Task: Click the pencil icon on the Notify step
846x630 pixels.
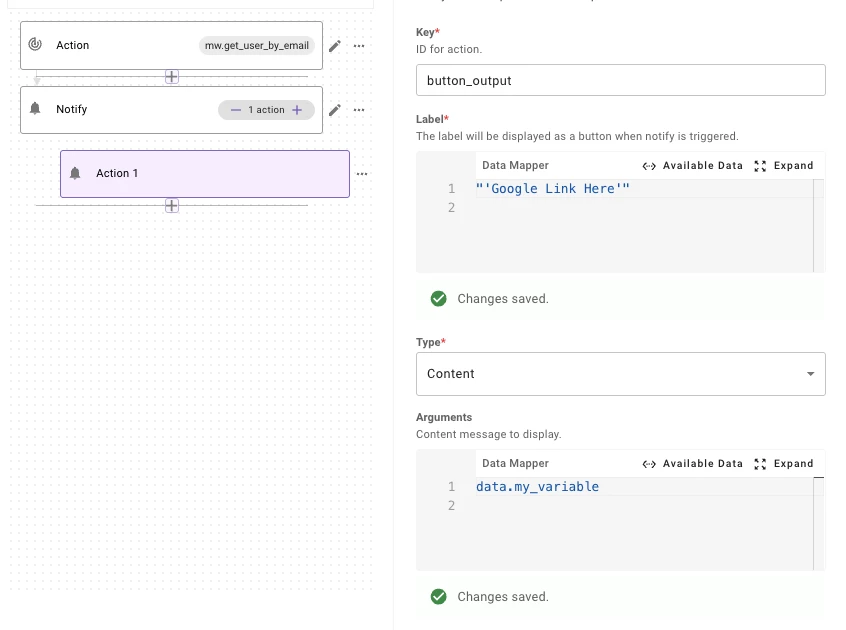Action: pos(335,110)
